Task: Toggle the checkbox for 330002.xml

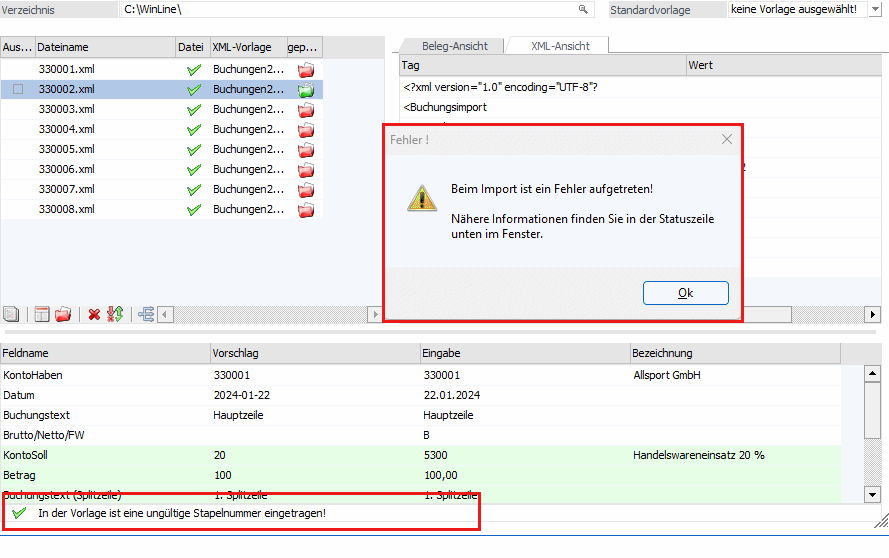Action: pyautogui.click(x=18, y=89)
